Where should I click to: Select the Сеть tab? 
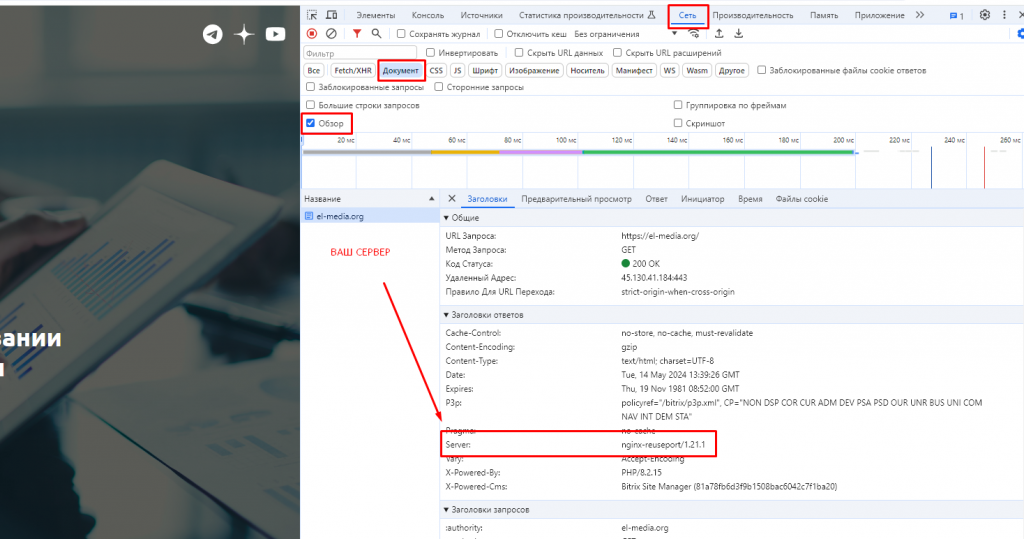687,15
